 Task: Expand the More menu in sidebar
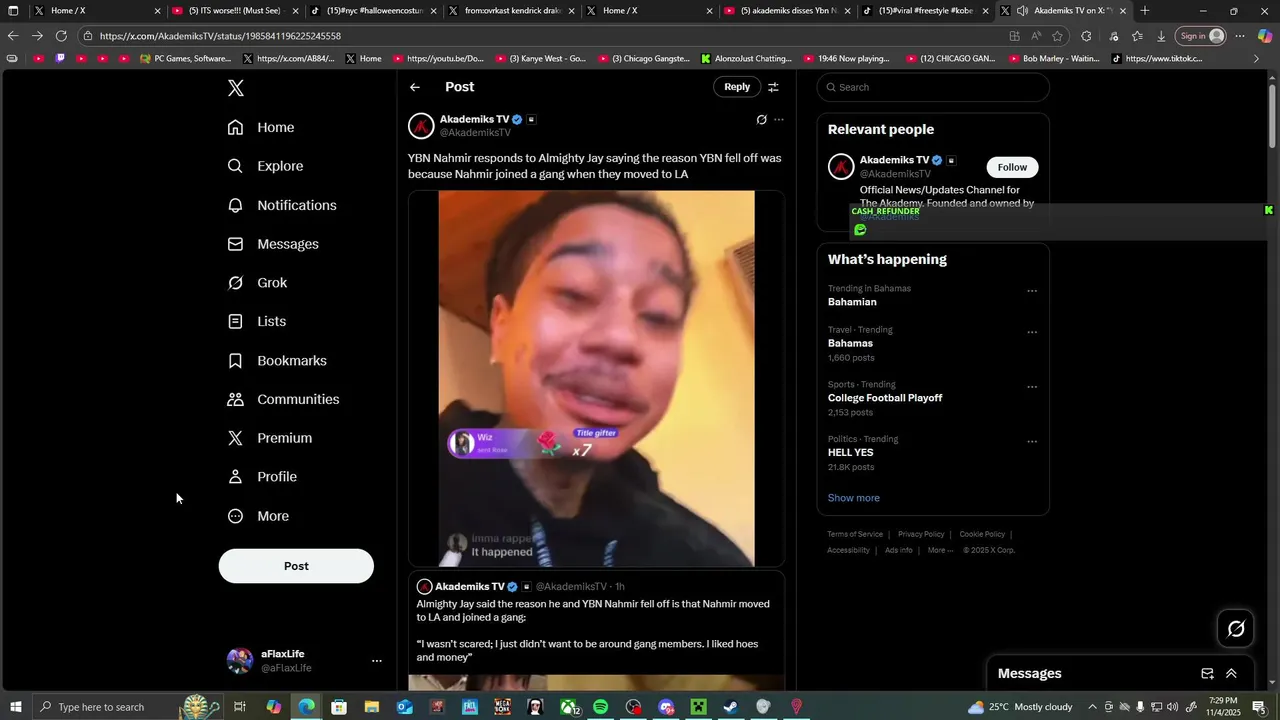pyautogui.click(x=258, y=516)
